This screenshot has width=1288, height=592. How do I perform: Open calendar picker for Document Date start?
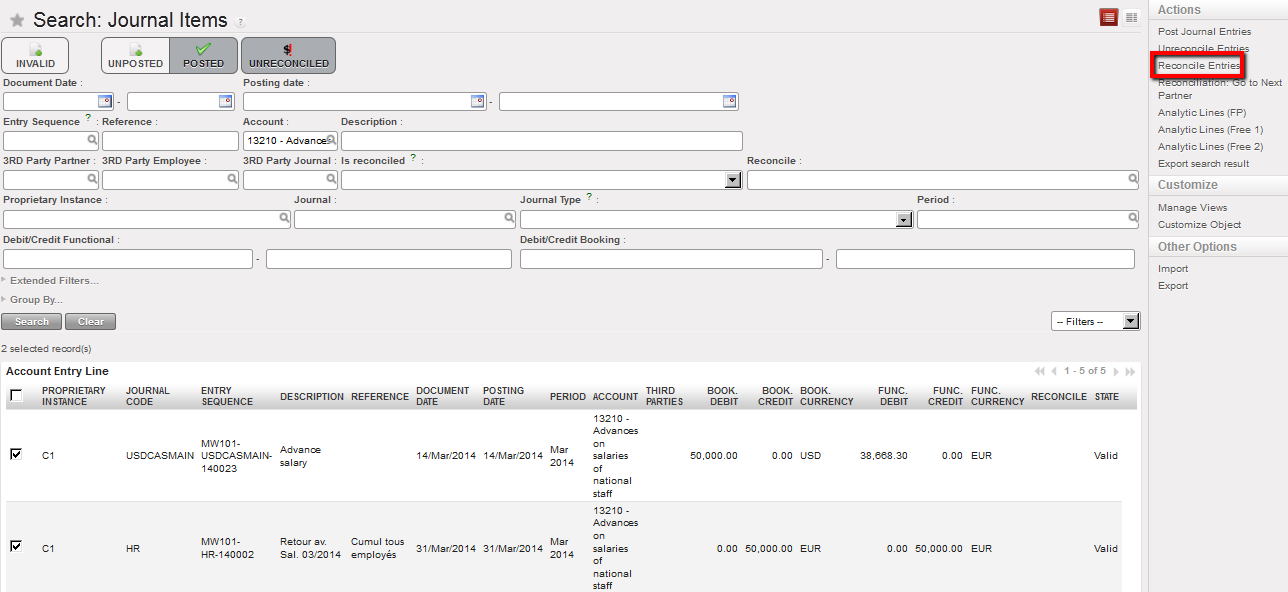click(x=105, y=101)
